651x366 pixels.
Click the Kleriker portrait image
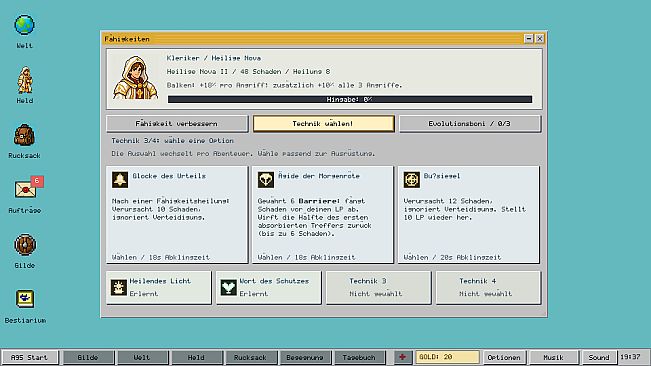pos(135,78)
